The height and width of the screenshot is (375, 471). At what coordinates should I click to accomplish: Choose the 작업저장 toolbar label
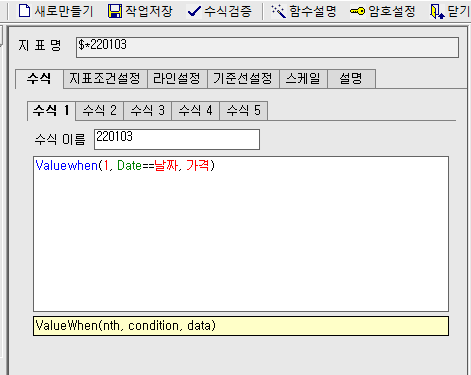pyautogui.click(x=149, y=11)
